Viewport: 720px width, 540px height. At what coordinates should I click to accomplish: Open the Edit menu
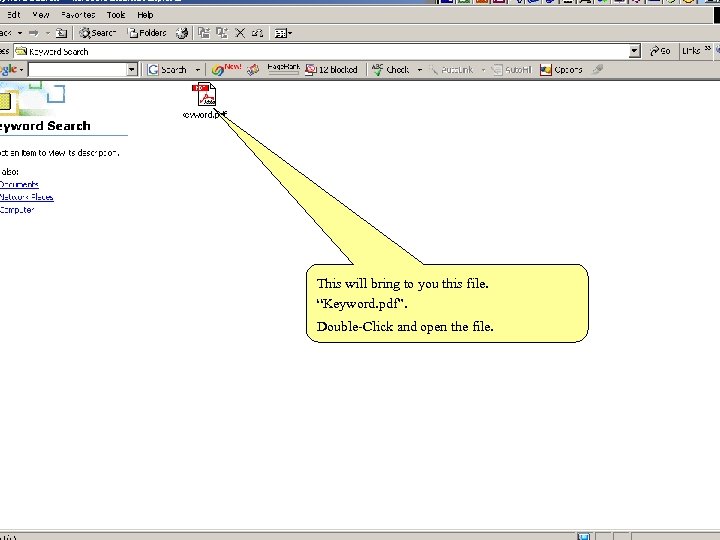[x=13, y=15]
